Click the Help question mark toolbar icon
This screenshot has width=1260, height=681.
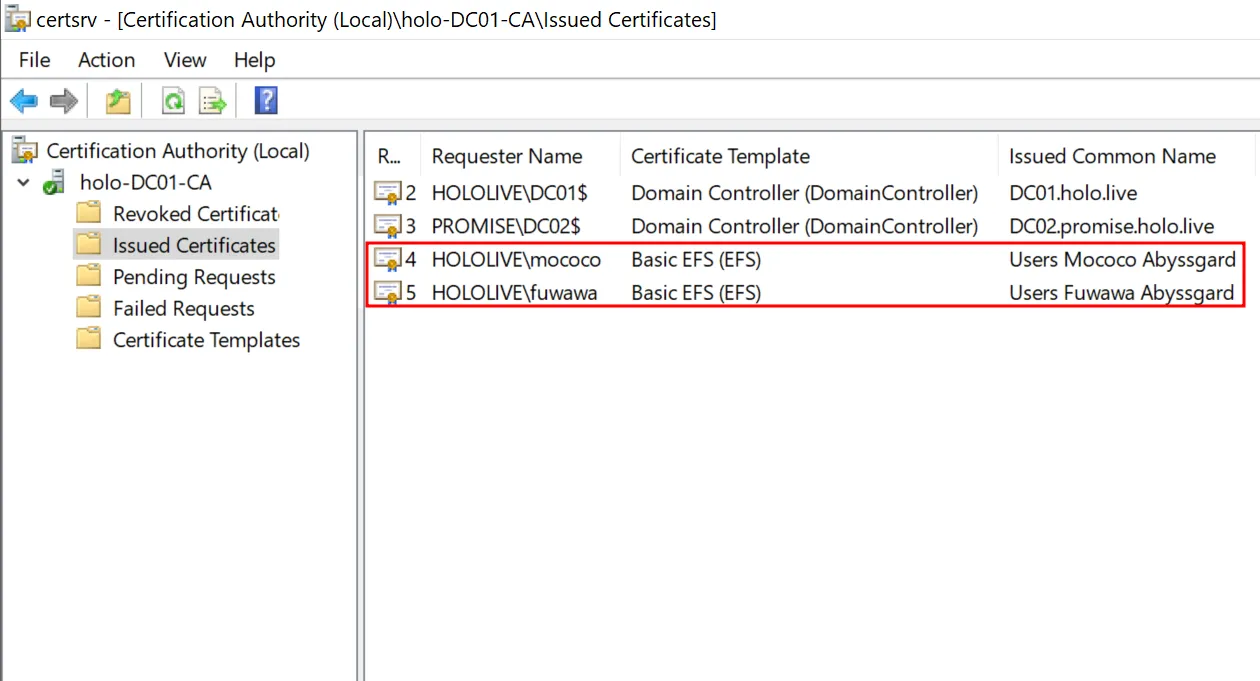pyautogui.click(x=266, y=100)
